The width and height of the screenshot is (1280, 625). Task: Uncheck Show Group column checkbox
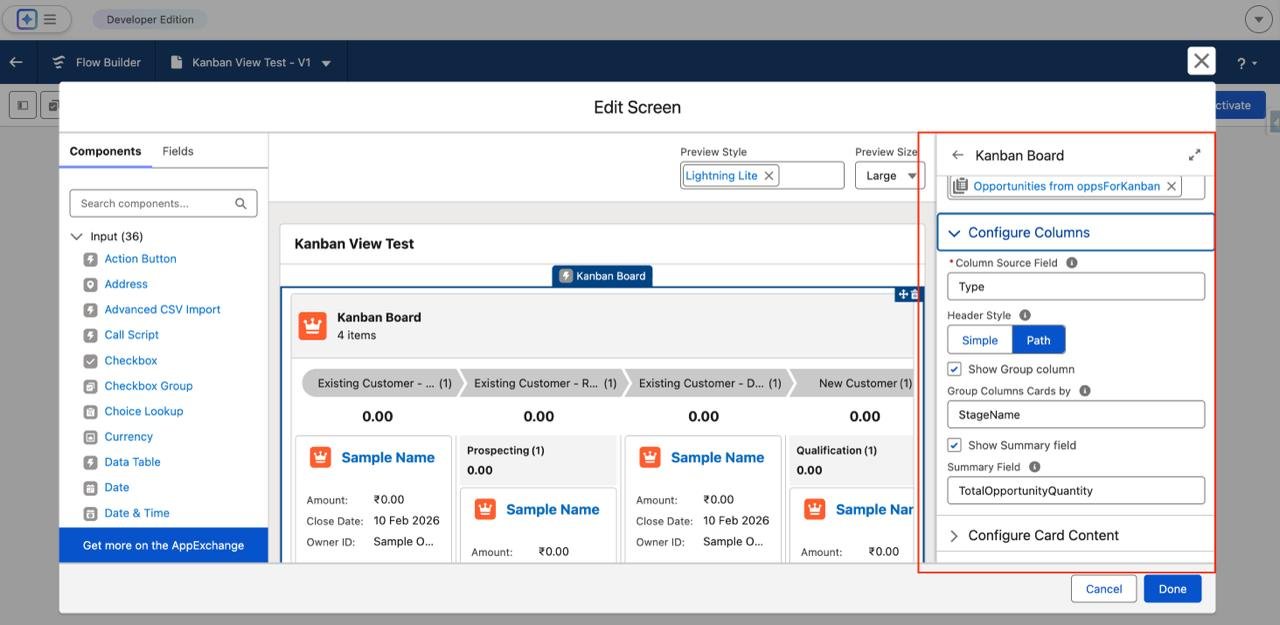954,369
